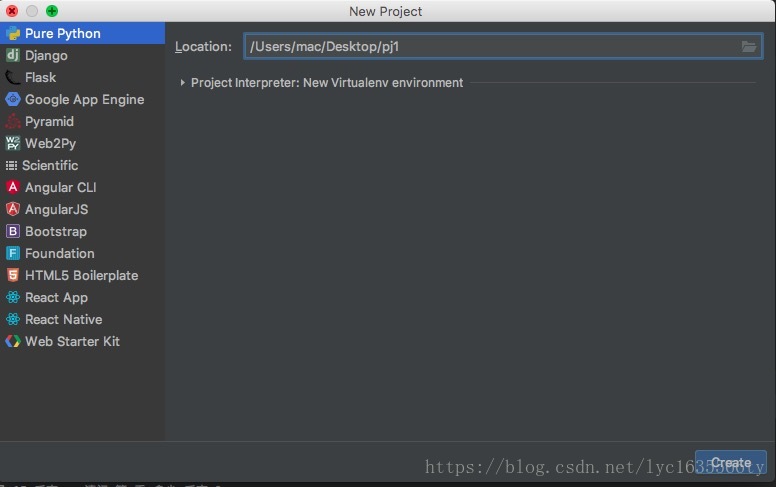The image size is (776, 487).
Task: Click Project Interpreter: New Virtualenv environment text
Action: point(327,83)
